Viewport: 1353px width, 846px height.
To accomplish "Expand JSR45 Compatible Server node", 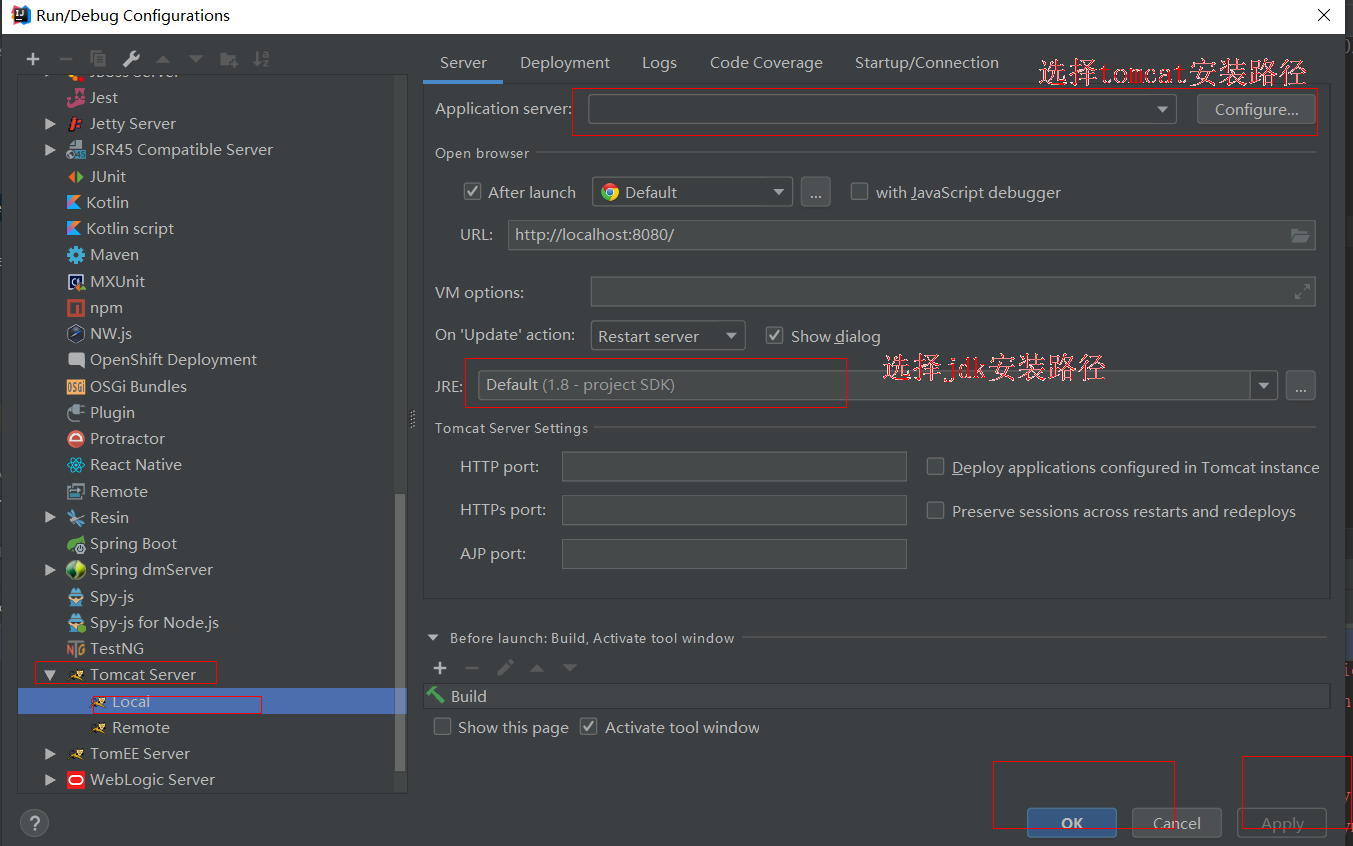I will tap(50, 149).
